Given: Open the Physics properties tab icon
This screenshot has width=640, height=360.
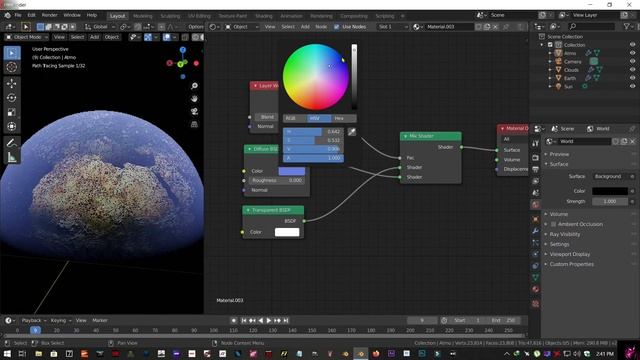Looking at the screenshot, I should (x=536, y=254).
